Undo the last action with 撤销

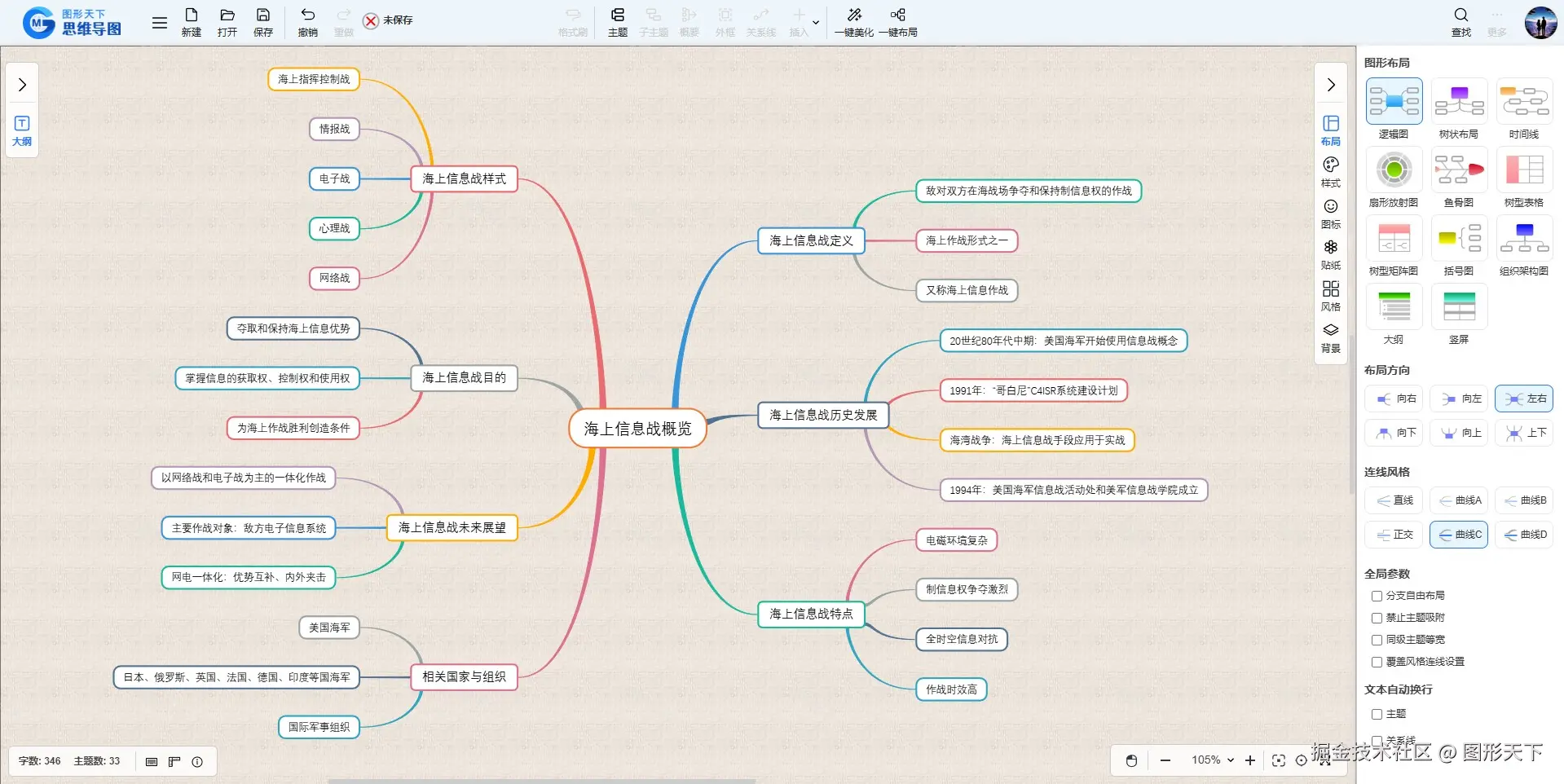pyautogui.click(x=307, y=22)
